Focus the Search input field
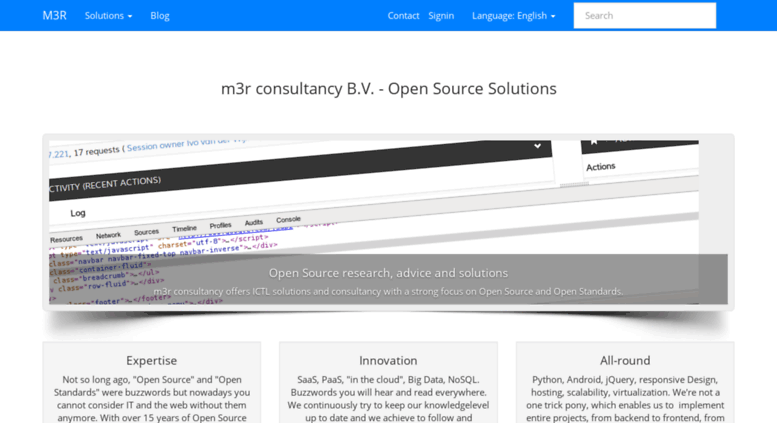 pos(645,15)
